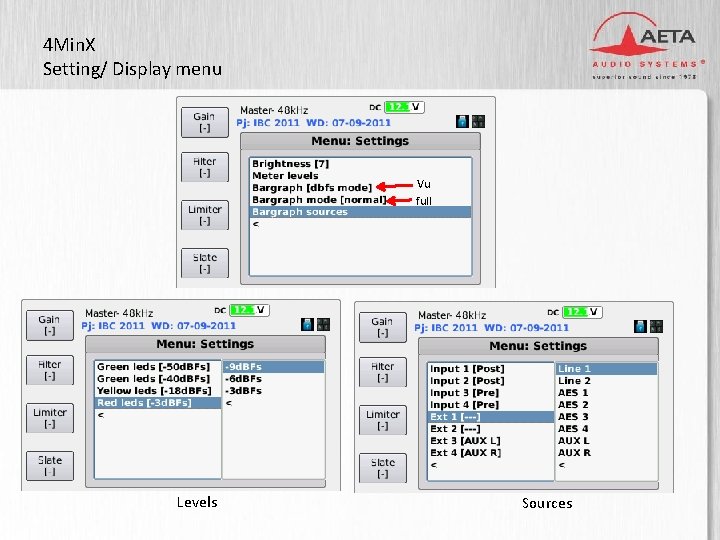
Task: Click back arrow below AUX R option
Action: [562, 465]
